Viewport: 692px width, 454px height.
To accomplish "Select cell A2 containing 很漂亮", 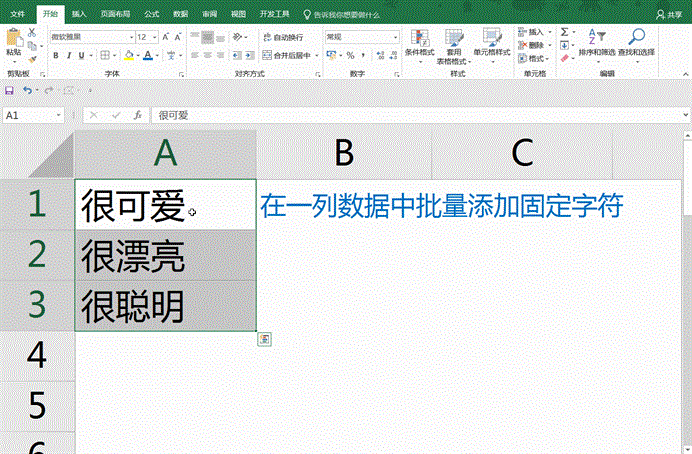I will click(164, 257).
